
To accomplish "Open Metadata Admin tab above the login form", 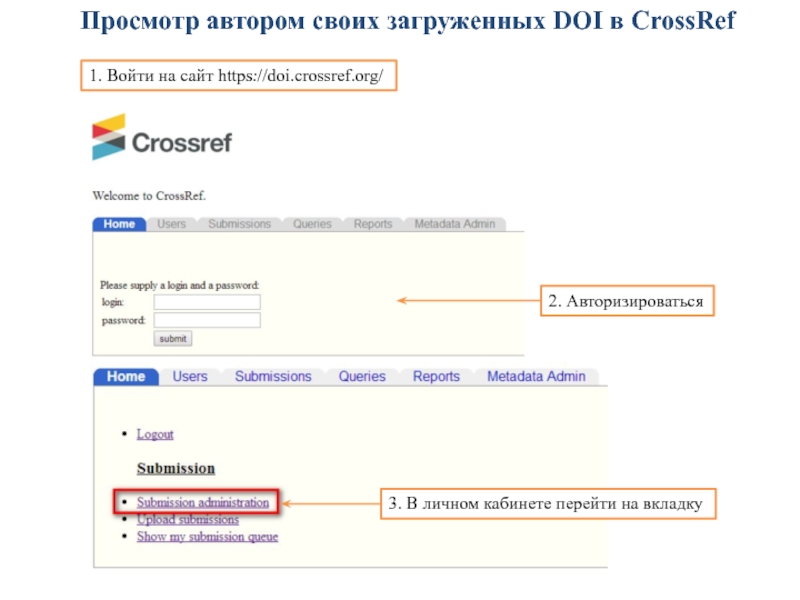I will click(x=454, y=224).
